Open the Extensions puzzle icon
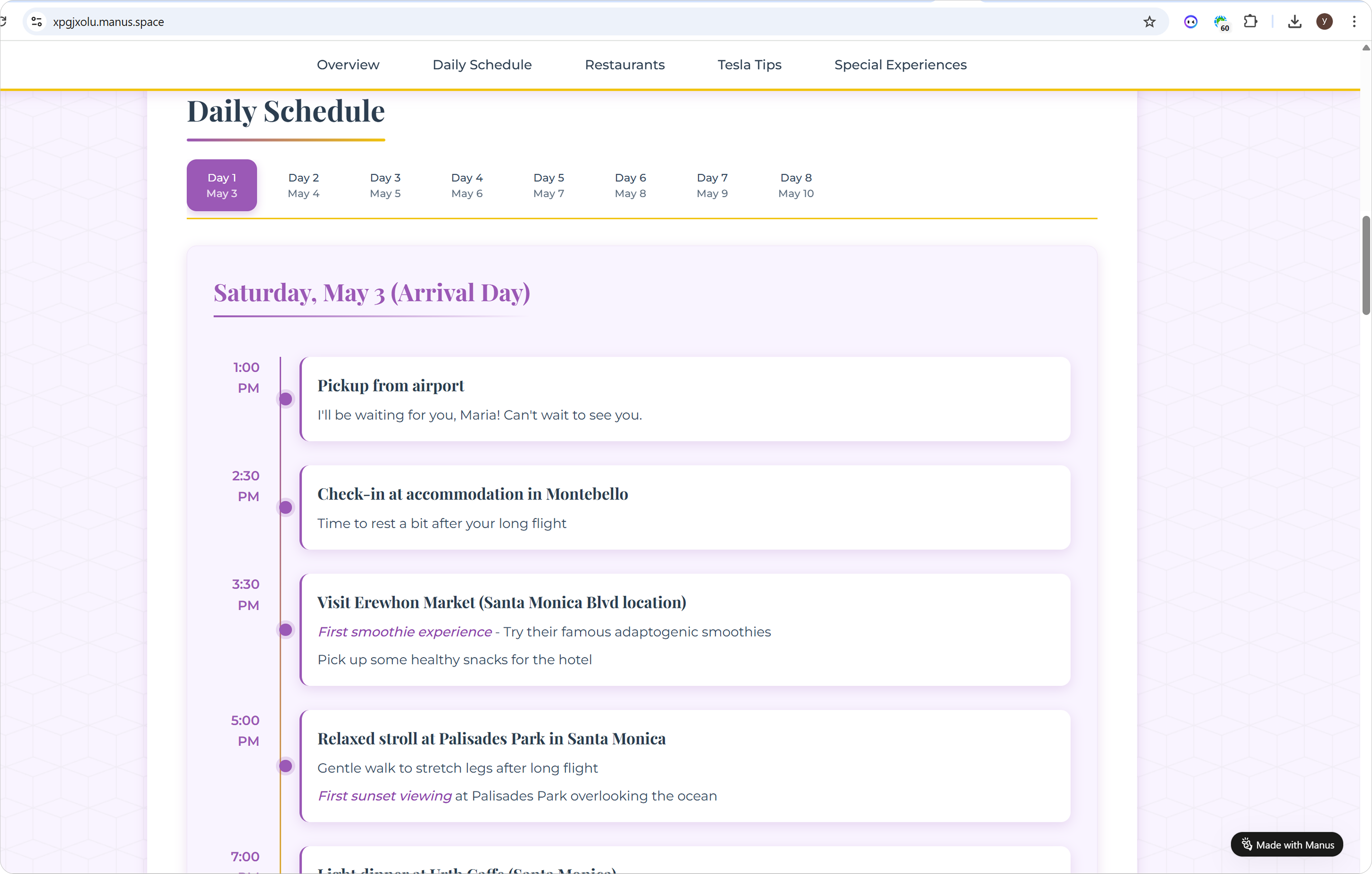This screenshot has height=874, width=1372. point(1250,22)
